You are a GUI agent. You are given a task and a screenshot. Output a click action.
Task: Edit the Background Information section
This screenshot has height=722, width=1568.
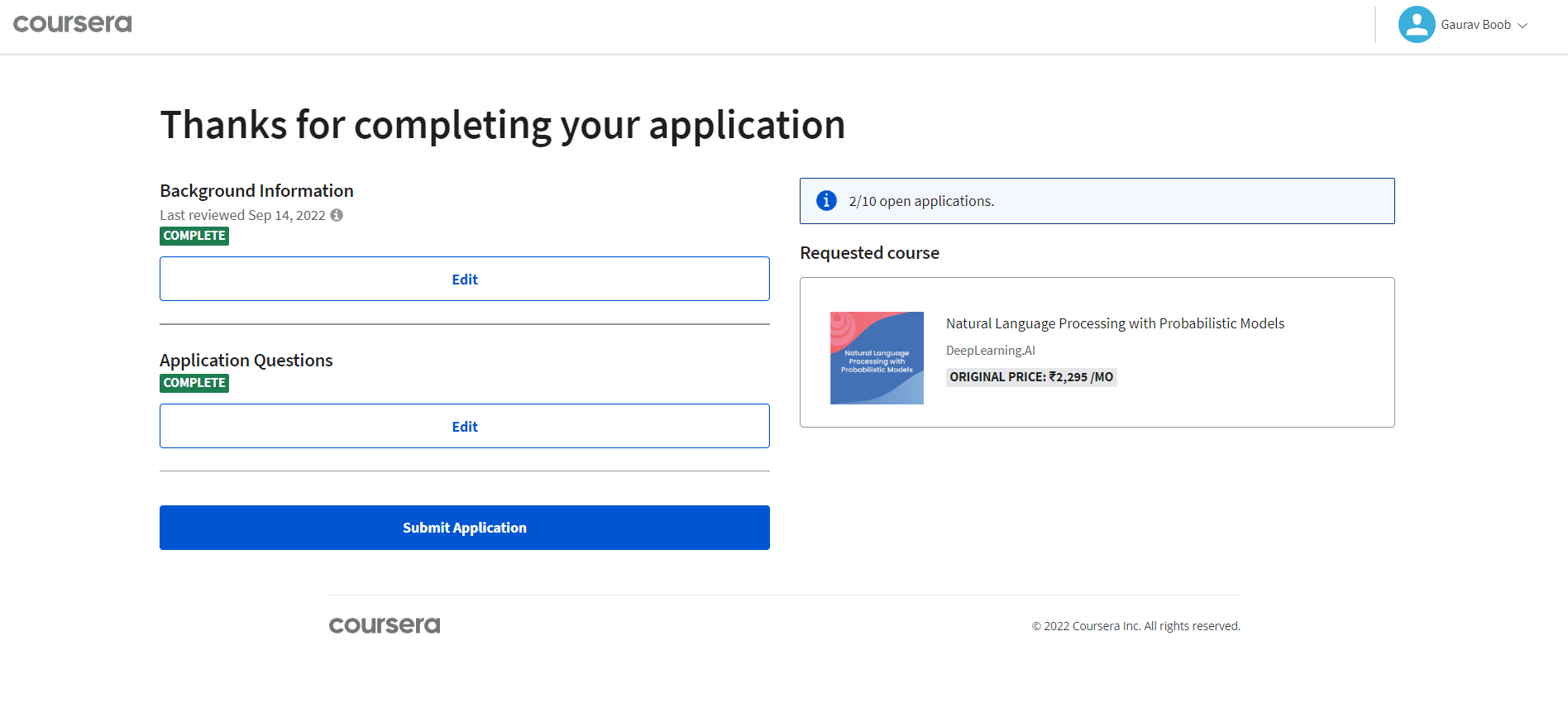click(464, 279)
